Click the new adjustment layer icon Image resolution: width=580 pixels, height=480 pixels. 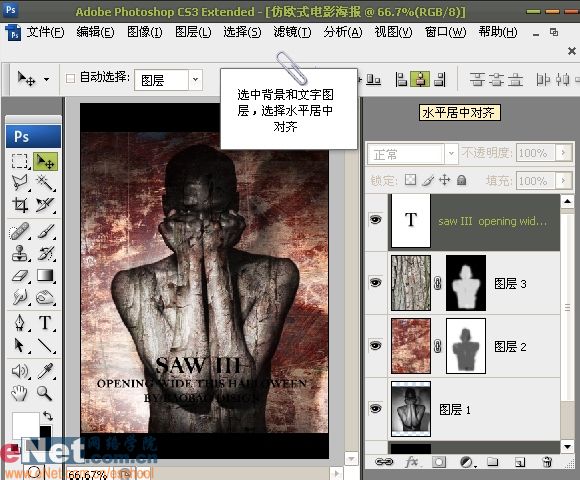(x=466, y=462)
